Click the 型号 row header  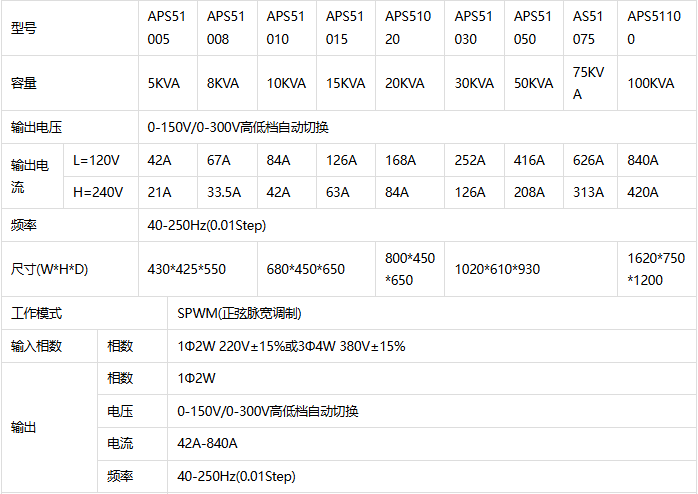coord(24,28)
